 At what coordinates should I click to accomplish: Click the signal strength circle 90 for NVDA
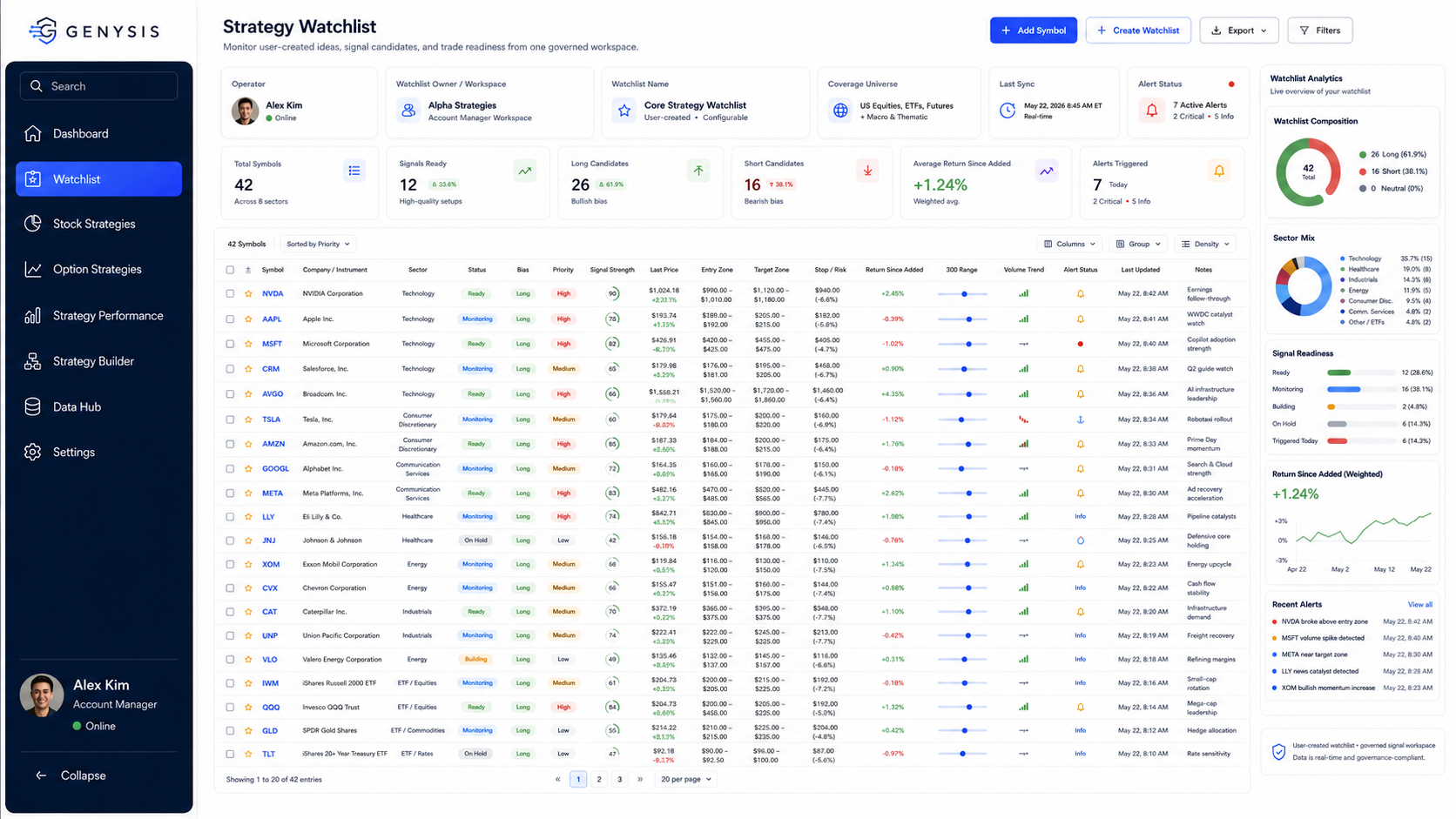pyautogui.click(x=612, y=294)
